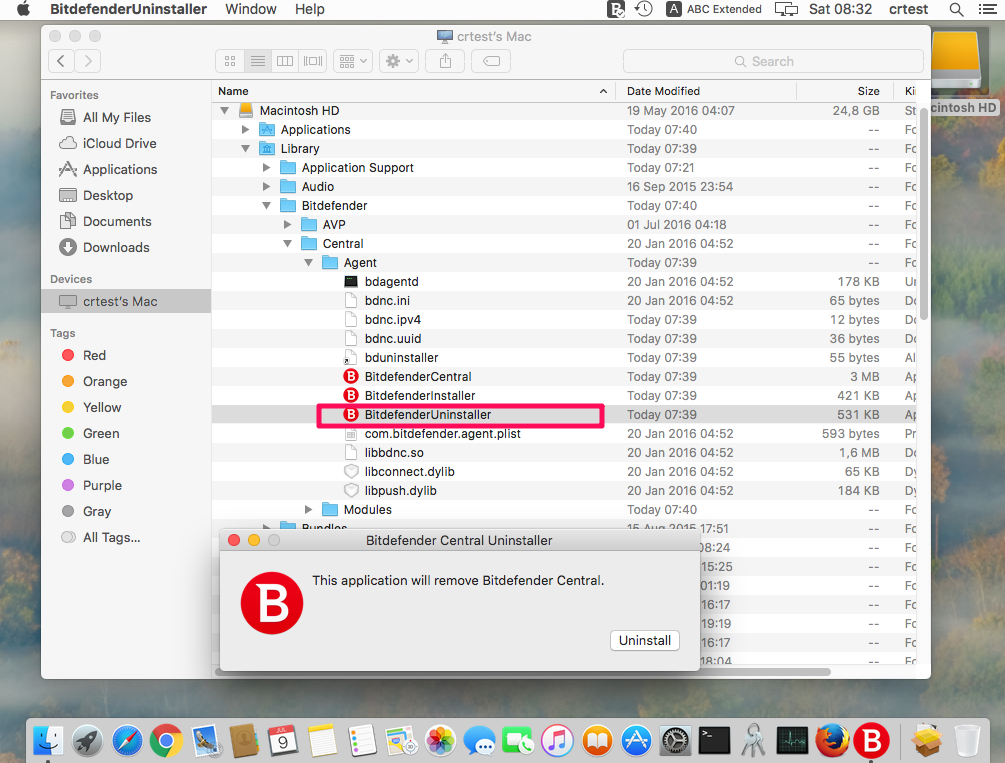The width and height of the screenshot is (1005, 763).
Task: Go back in Finder
Action: tap(61, 61)
